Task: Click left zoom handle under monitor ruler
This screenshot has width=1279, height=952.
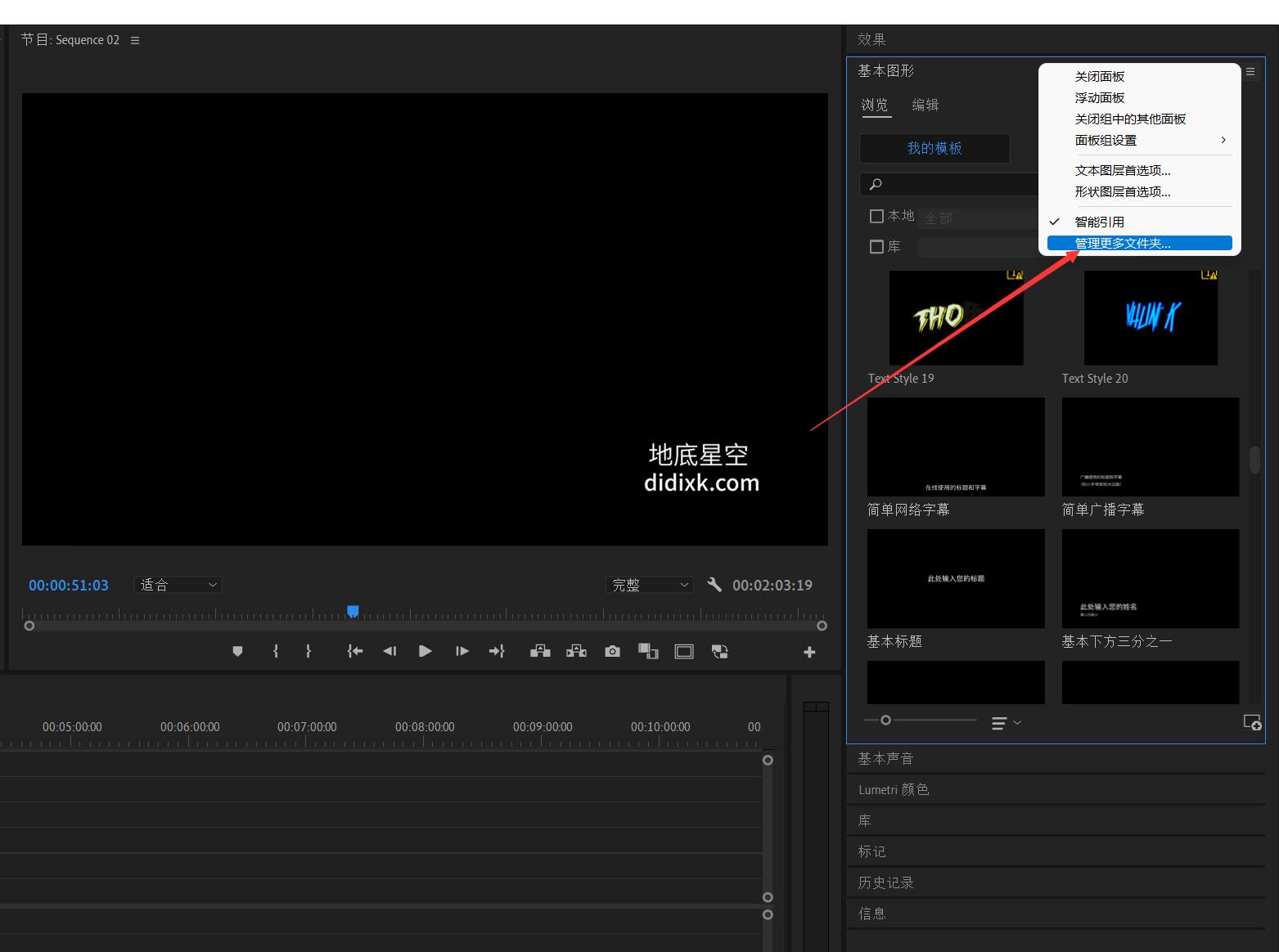Action: click(x=29, y=626)
